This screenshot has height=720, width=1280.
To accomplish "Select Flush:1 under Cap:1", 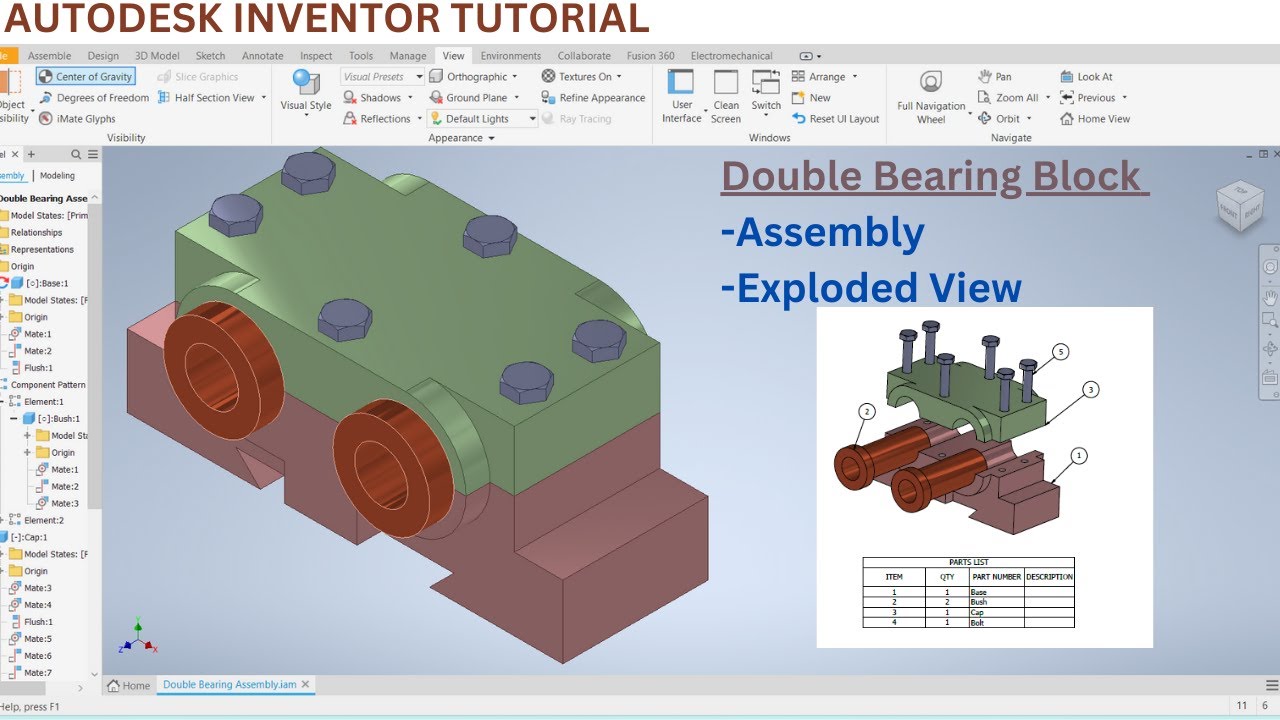I will point(38,622).
